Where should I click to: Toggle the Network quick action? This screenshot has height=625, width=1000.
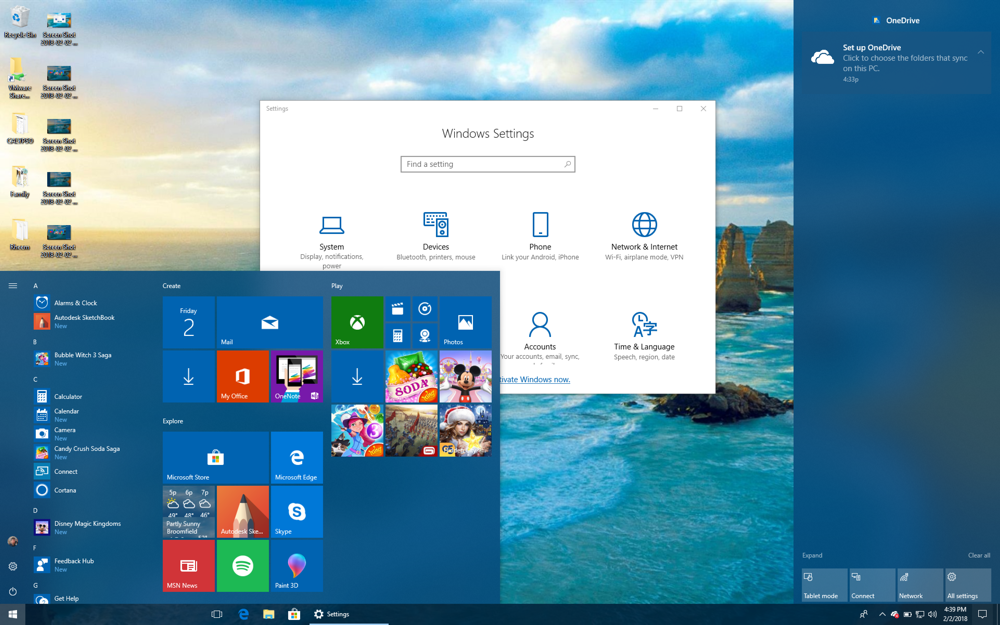918,585
